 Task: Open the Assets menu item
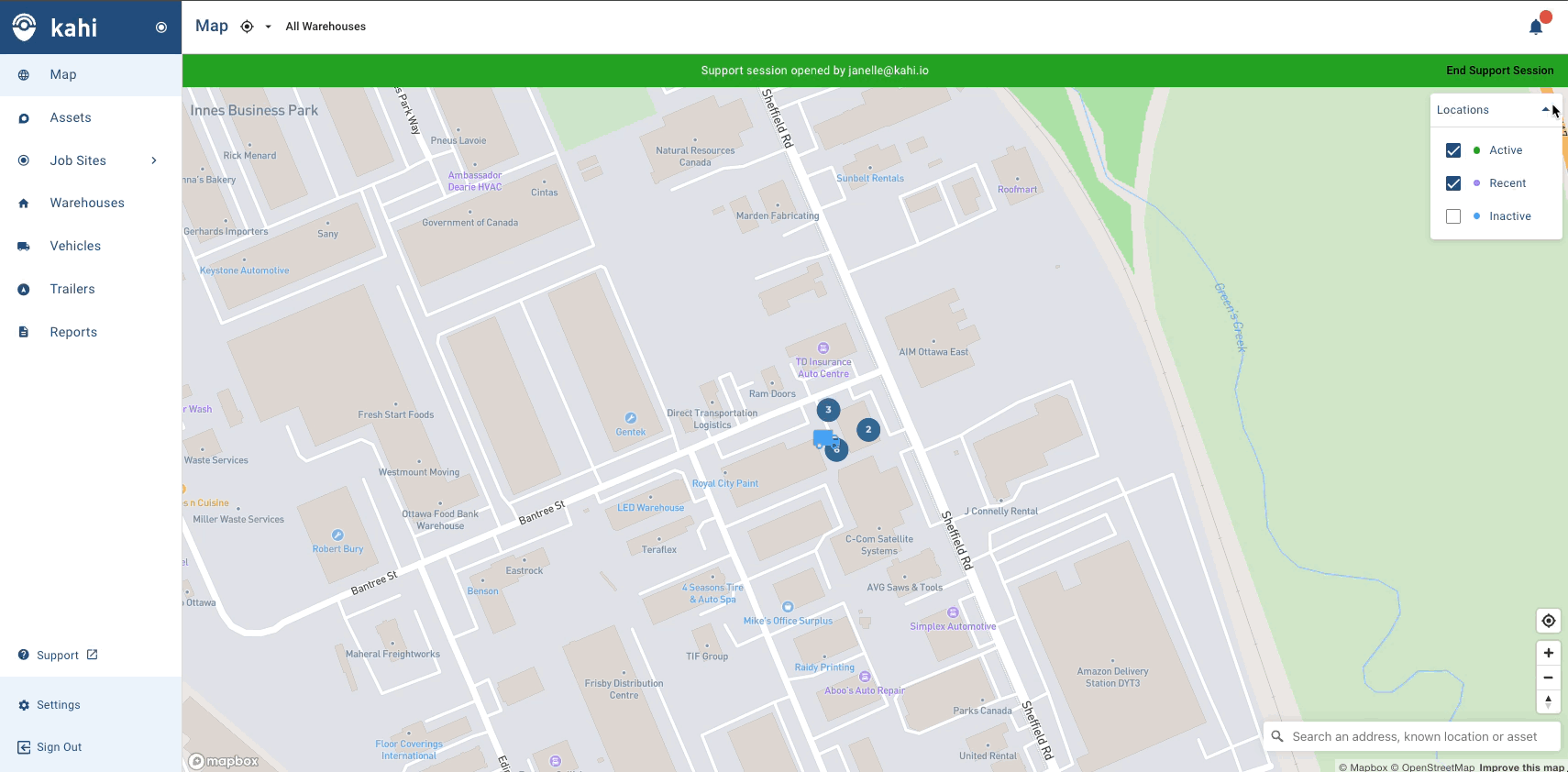pos(91,117)
